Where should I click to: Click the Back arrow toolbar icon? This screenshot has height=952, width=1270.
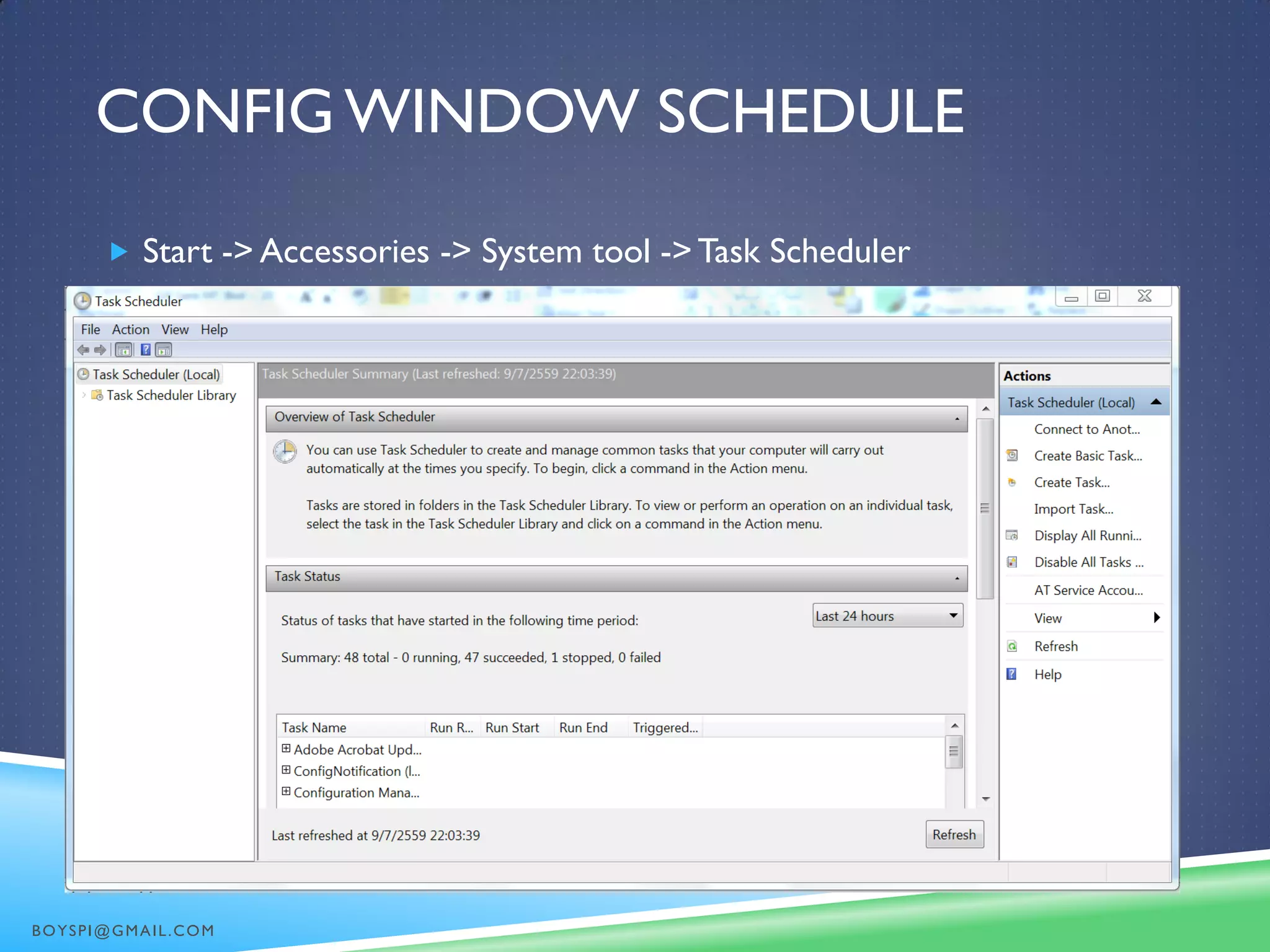tap(83, 350)
